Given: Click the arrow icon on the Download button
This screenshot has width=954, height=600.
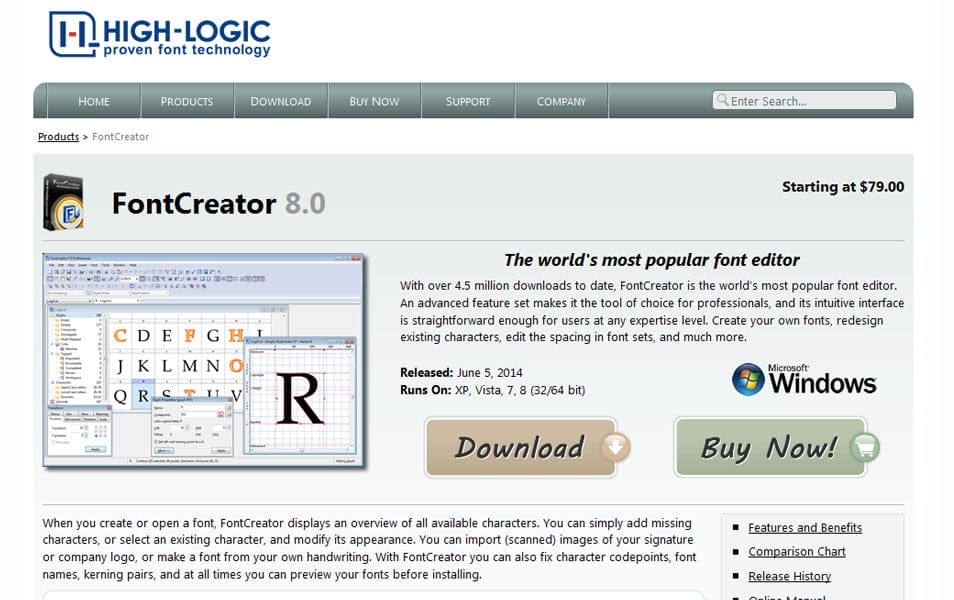Looking at the screenshot, I should 615,447.
